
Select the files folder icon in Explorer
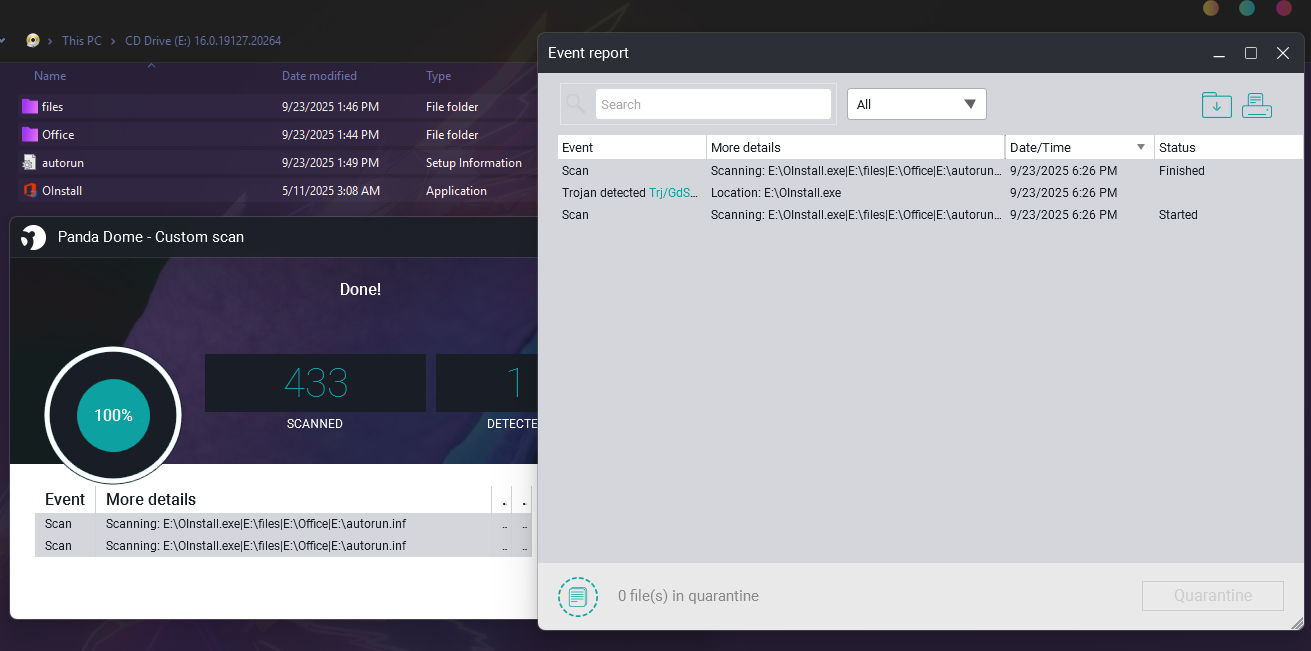pyautogui.click(x=29, y=106)
